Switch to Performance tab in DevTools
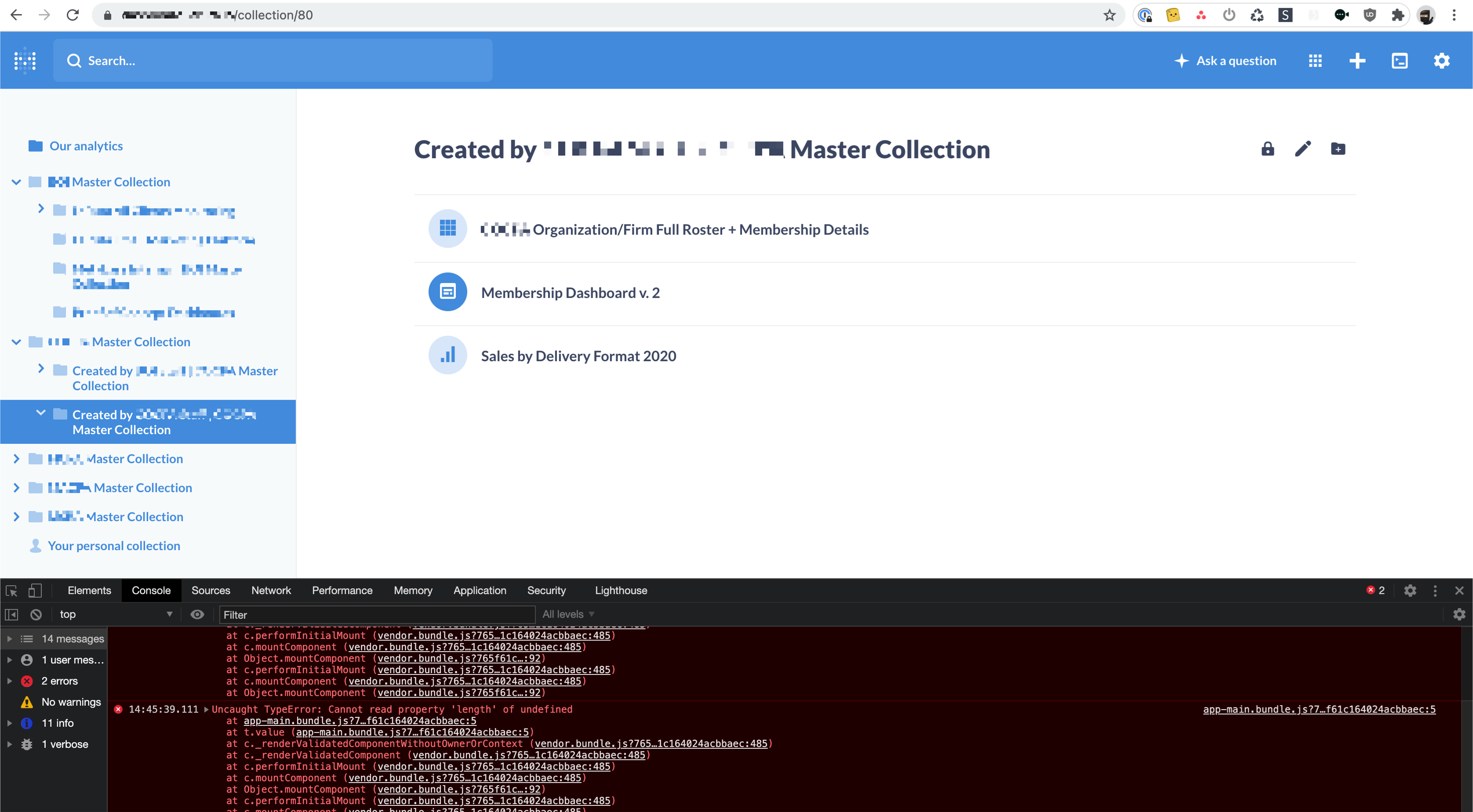The image size is (1473, 812). tap(342, 590)
